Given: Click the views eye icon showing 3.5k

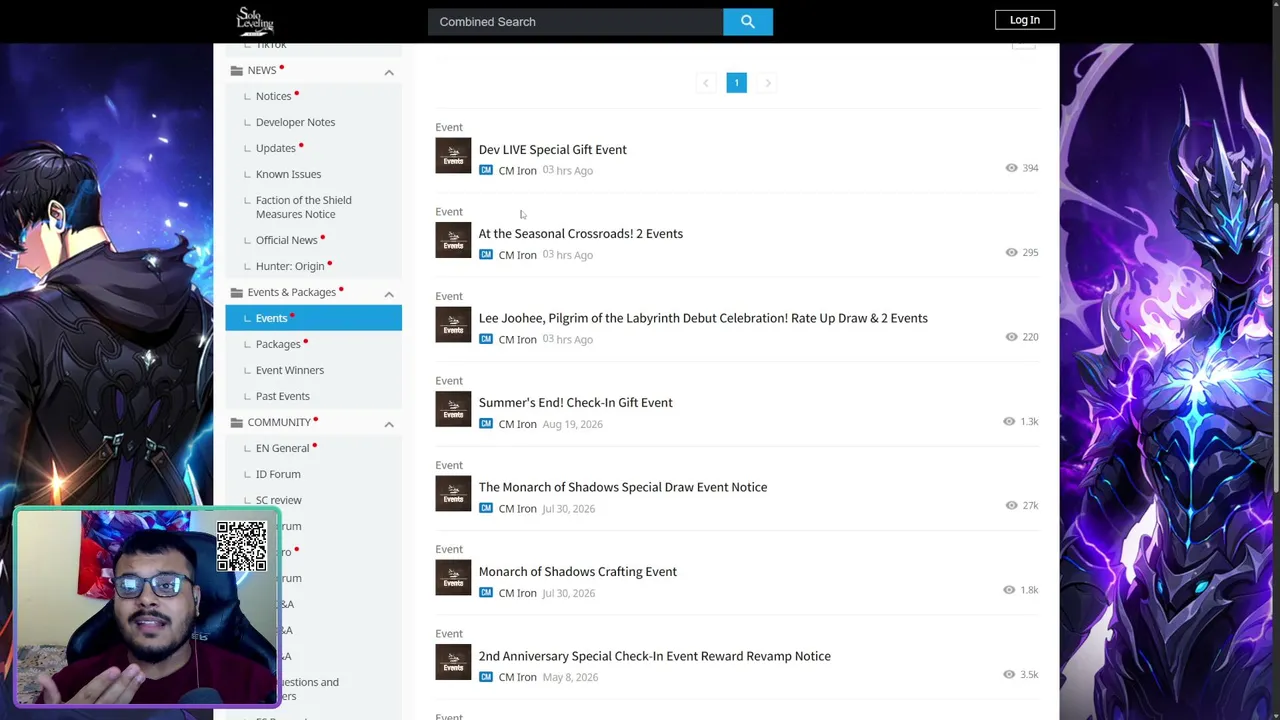Looking at the screenshot, I should 1009,675.
